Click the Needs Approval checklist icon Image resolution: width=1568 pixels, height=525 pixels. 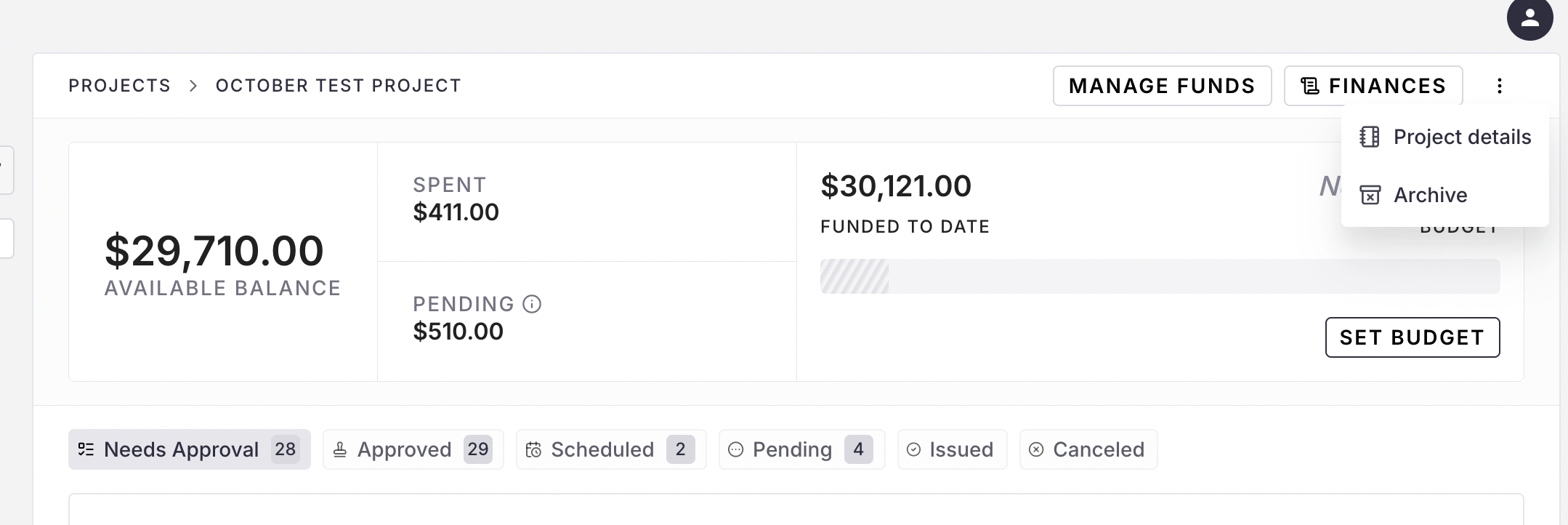point(86,449)
